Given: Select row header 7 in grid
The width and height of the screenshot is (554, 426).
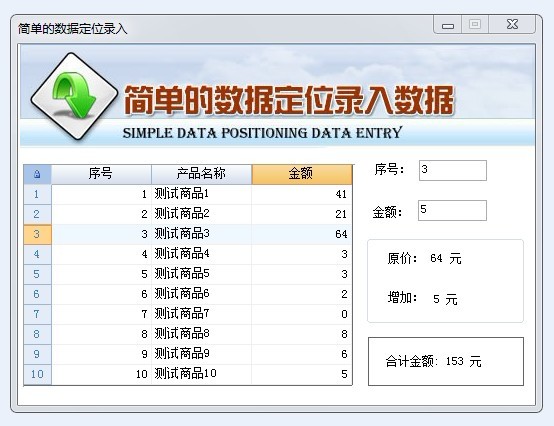Looking at the screenshot, I should click(37, 314).
